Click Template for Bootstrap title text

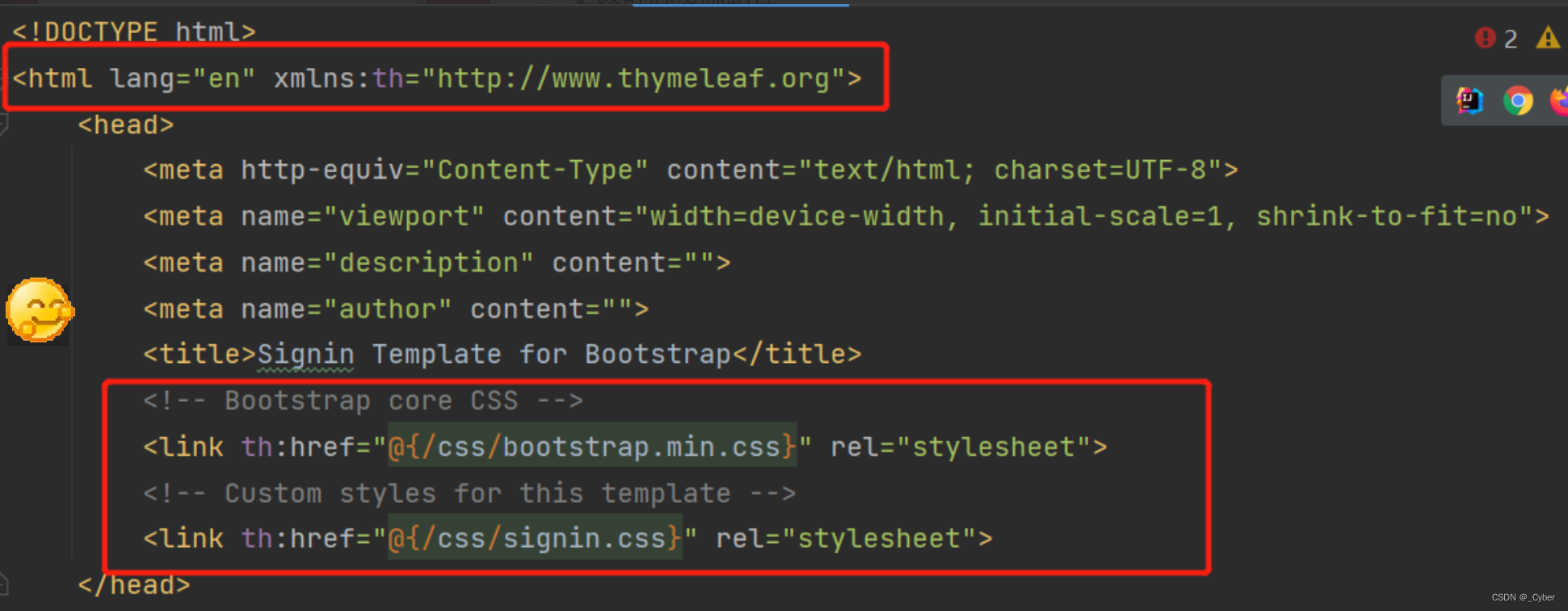pos(551,355)
